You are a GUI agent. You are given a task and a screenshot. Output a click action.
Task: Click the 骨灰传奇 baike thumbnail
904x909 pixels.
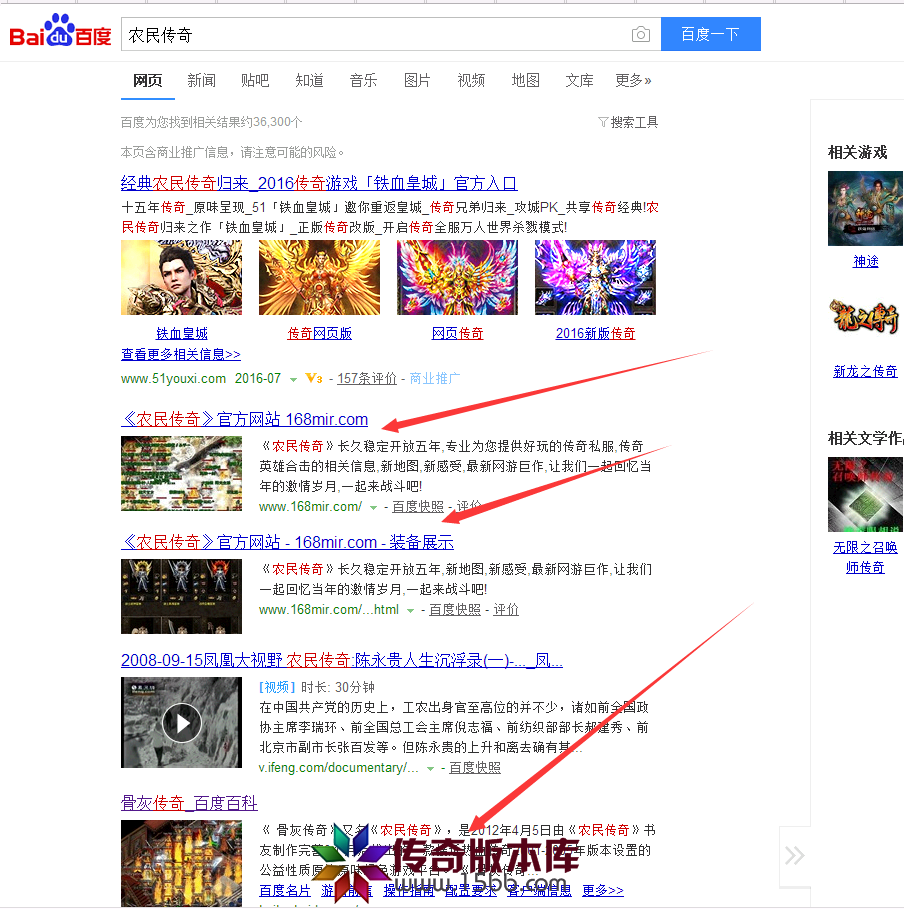coord(181,863)
